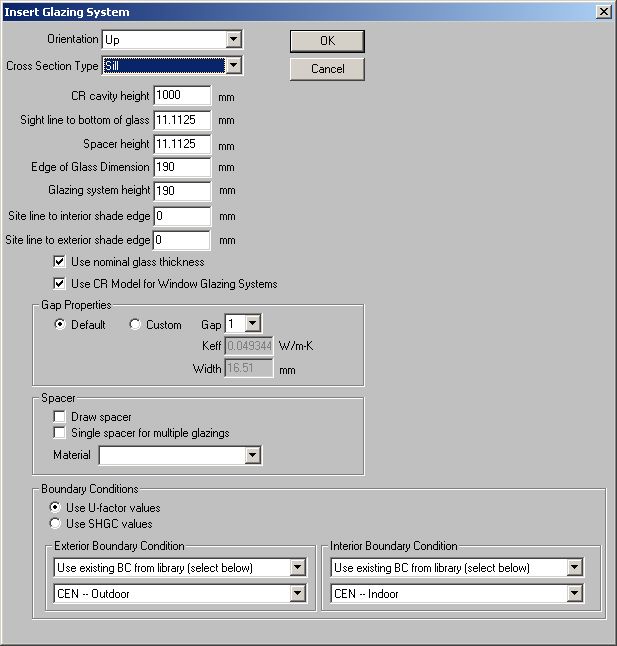Open the spacer Material dropdown
The height and width of the screenshot is (646, 617).
253,456
